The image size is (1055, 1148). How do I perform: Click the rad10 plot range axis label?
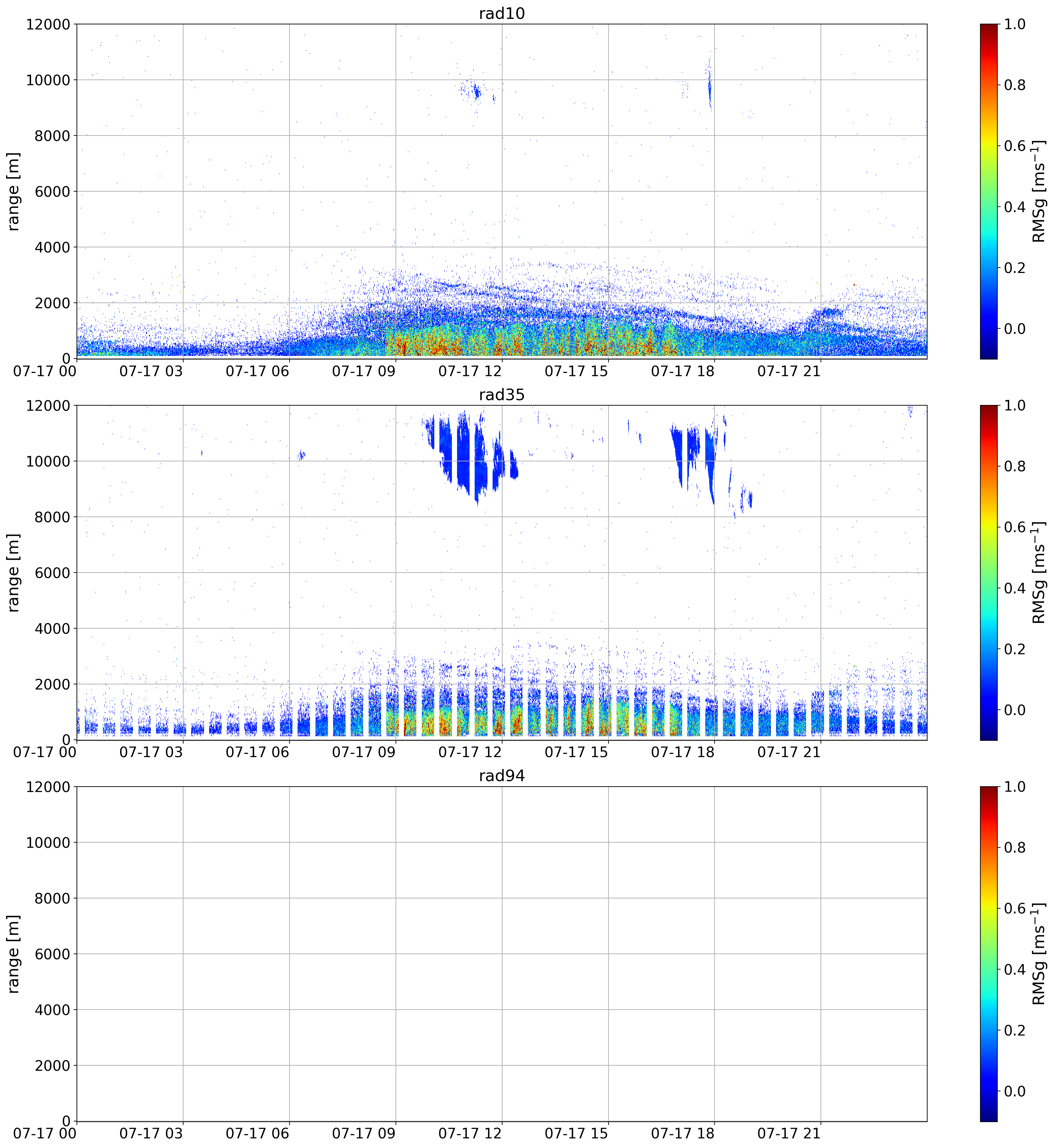click(x=14, y=191)
